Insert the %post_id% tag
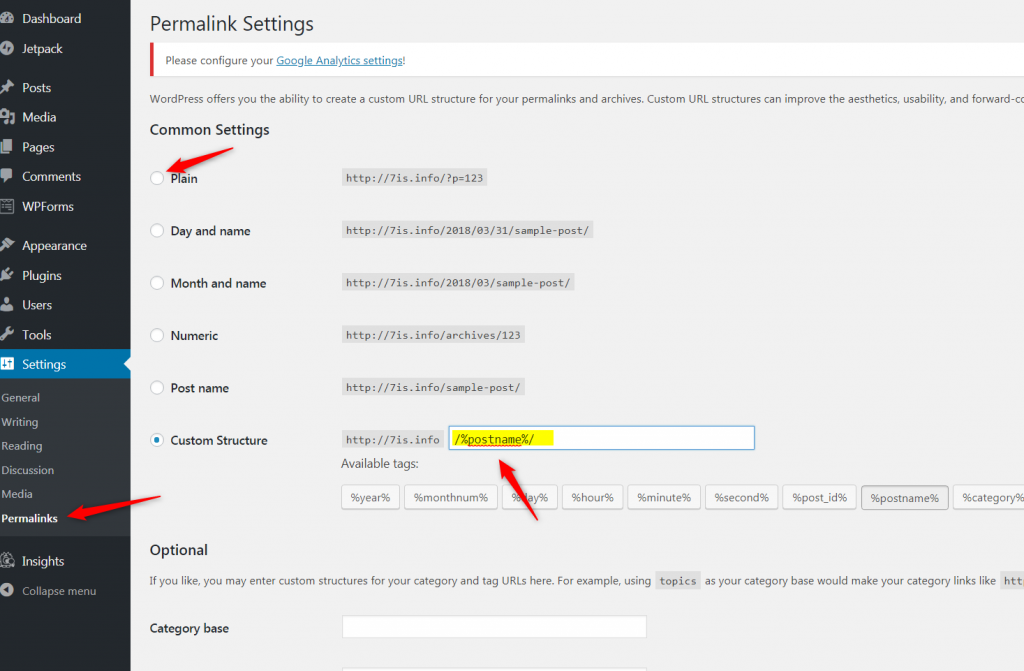 (x=819, y=497)
